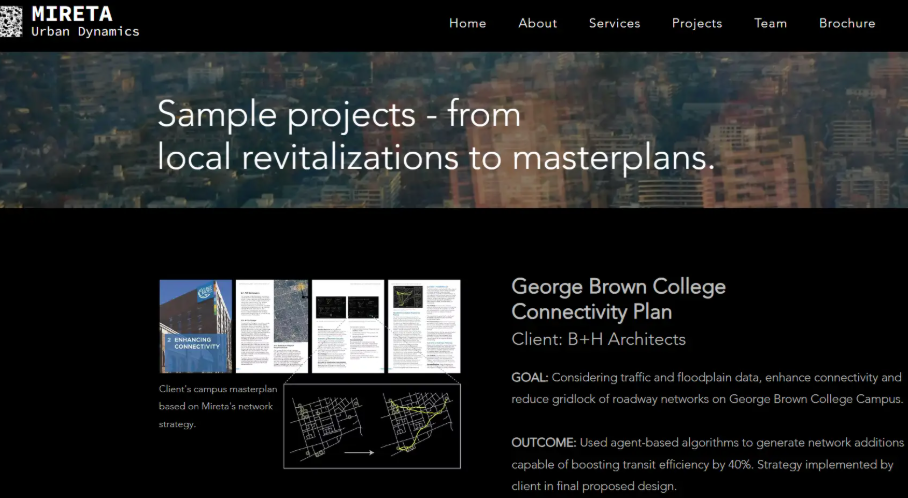Click the Mireta pixelated logo icon
Image resolution: width=908 pixels, height=498 pixels.
(11, 21)
